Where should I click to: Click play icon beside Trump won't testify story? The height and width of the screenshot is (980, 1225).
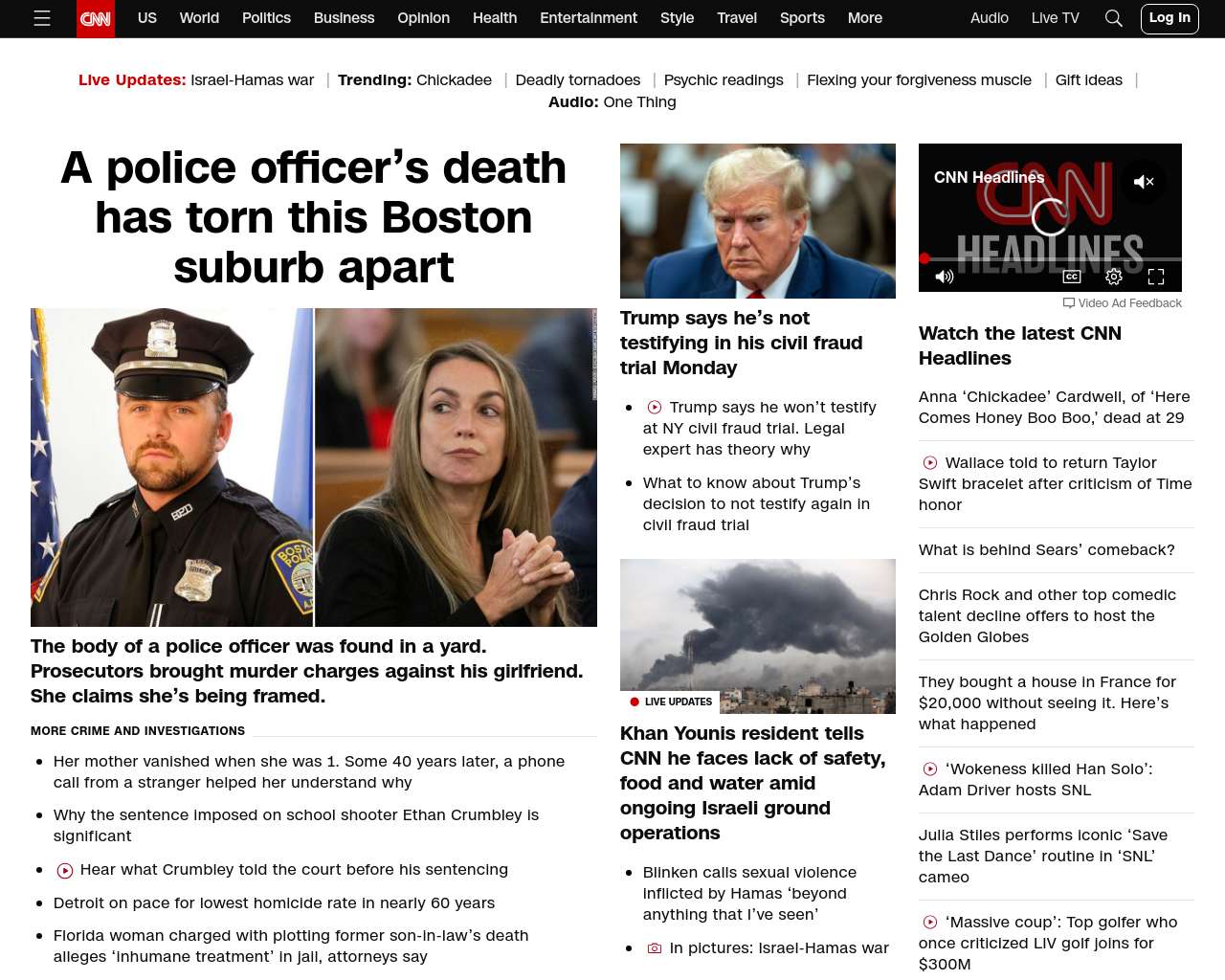[x=655, y=408]
